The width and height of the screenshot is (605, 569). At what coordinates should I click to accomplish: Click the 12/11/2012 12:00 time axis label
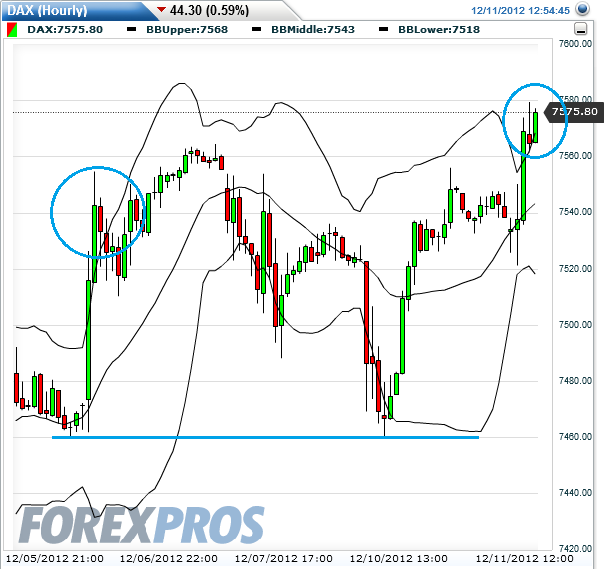tap(525, 559)
